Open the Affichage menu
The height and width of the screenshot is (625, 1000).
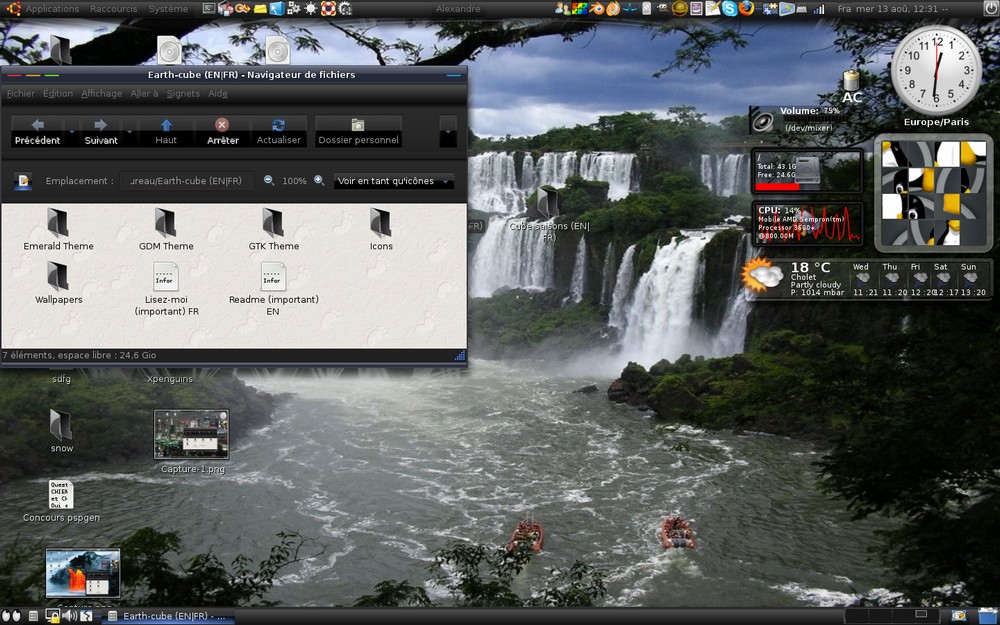(x=101, y=93)
